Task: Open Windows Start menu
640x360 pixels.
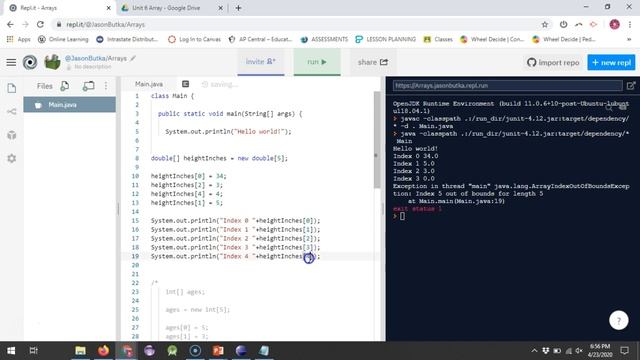Action: tap(11, 351)
